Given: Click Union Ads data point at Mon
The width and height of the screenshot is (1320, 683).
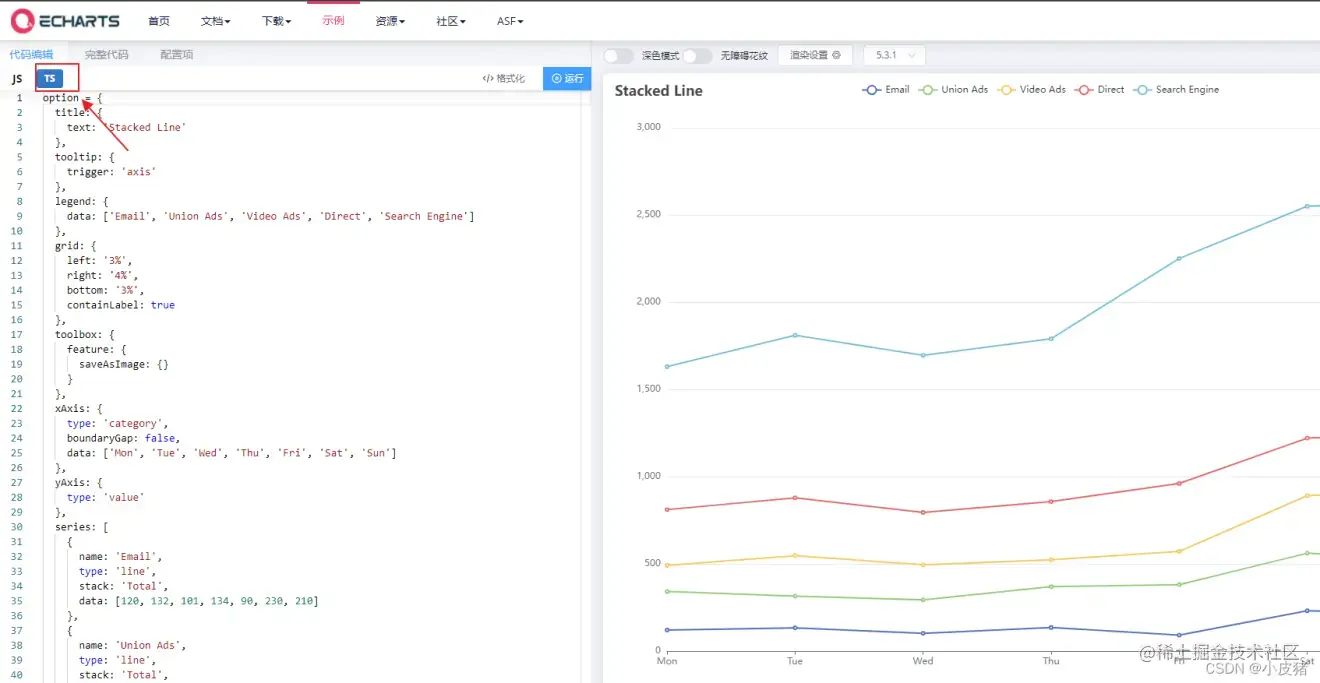Looking at the screenshot, I should [x=667, y=591].
